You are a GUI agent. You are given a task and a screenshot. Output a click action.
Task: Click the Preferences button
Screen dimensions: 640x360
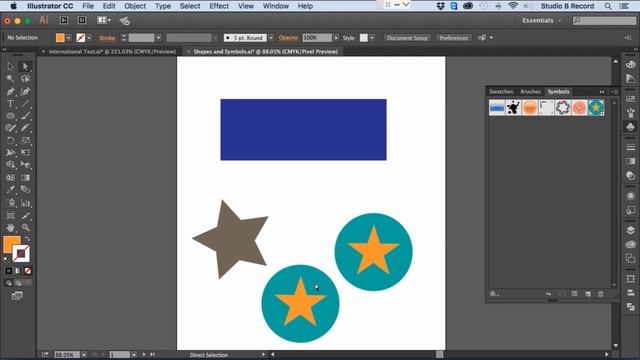[x=453, y=38]
